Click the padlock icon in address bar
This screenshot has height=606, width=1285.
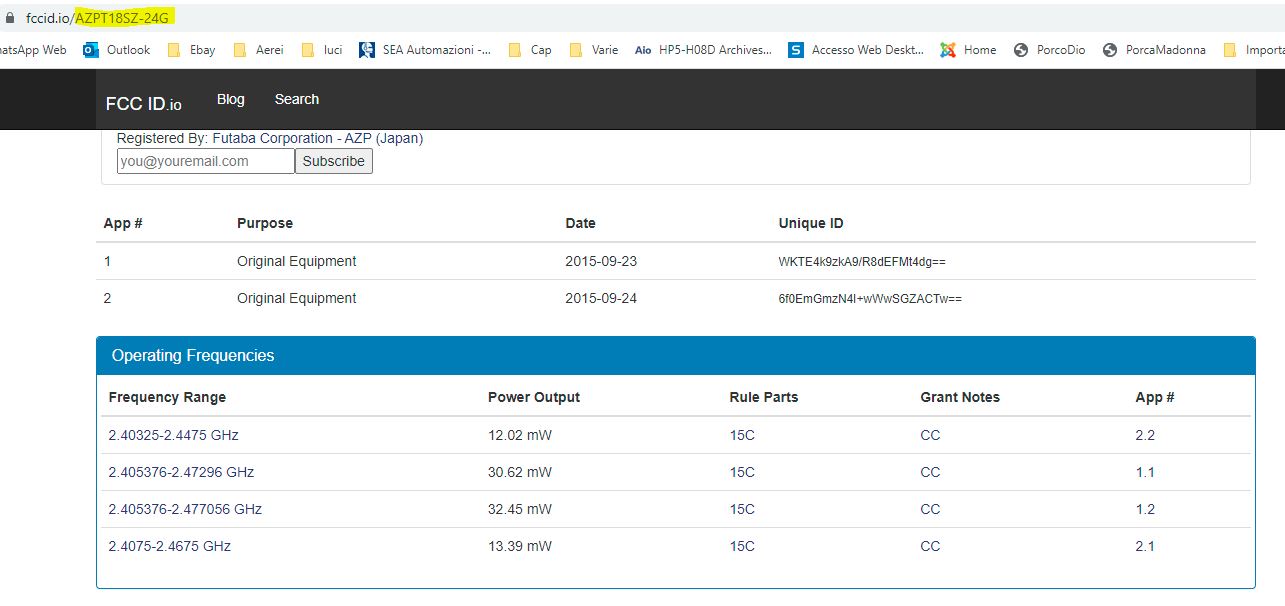(11, 17)
